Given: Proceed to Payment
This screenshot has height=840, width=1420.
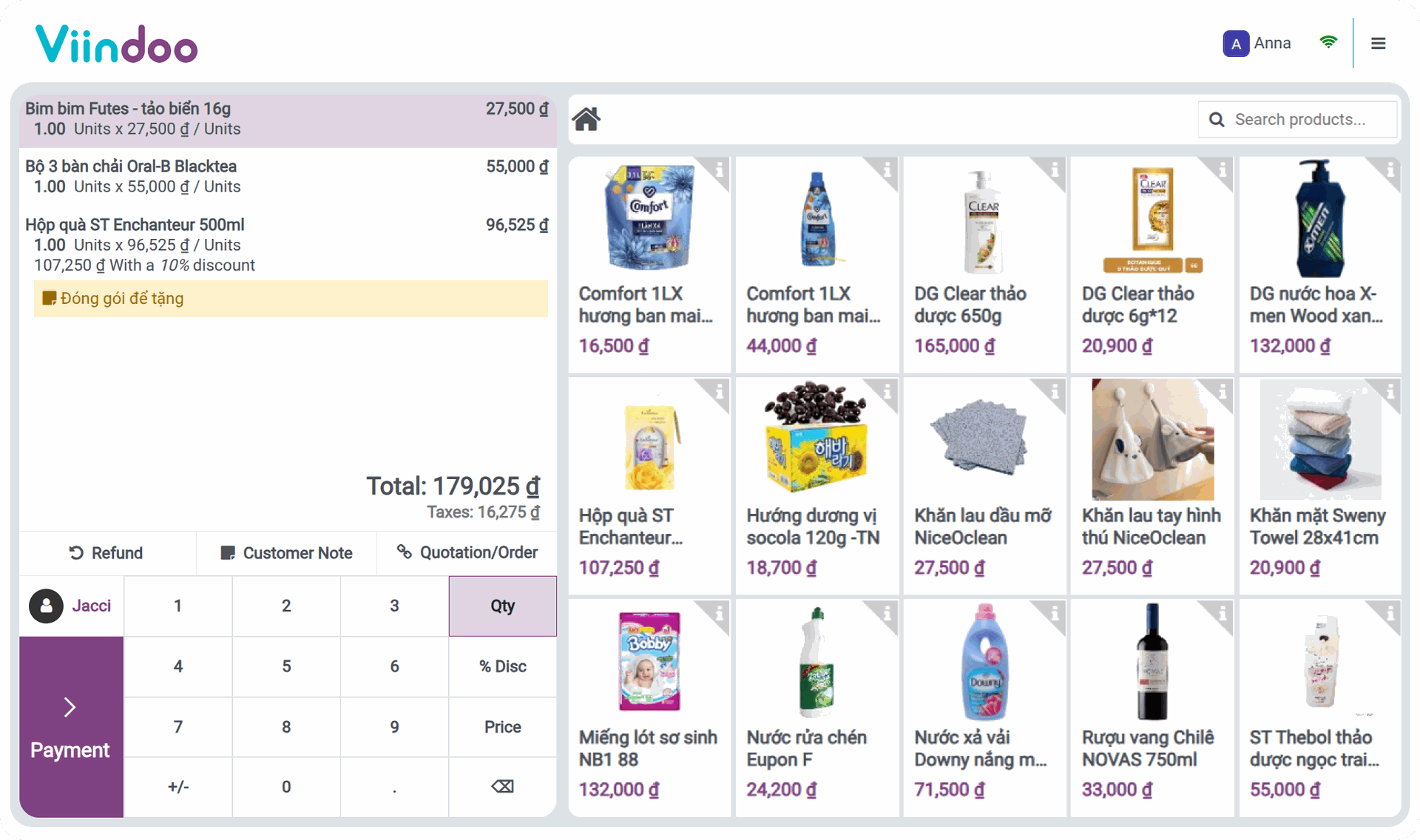Looking at the screenshot, I should coord(70,728).
